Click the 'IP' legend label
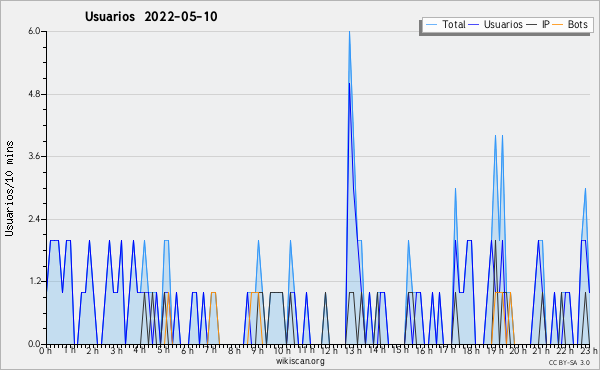 (546, 24)
